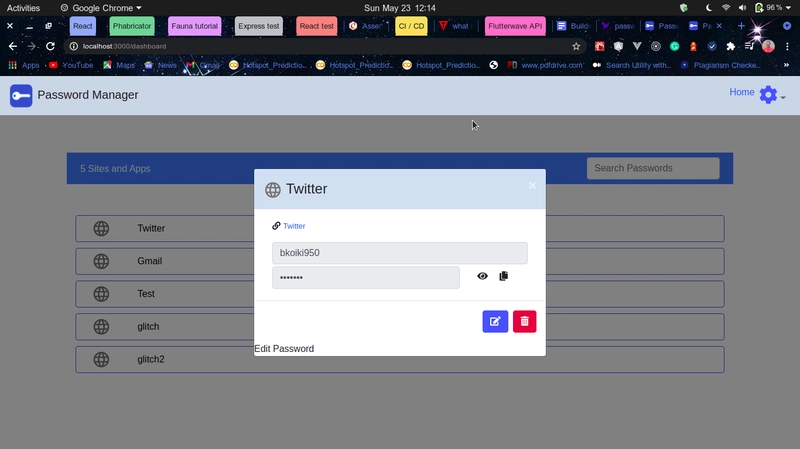Click the masked password field

pyautogui.click(x=366, y=278)
